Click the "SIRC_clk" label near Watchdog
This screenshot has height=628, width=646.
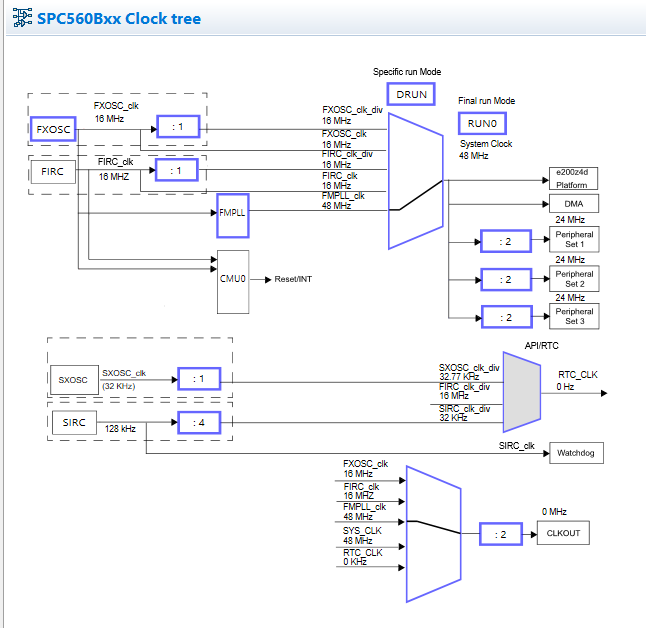516,445
